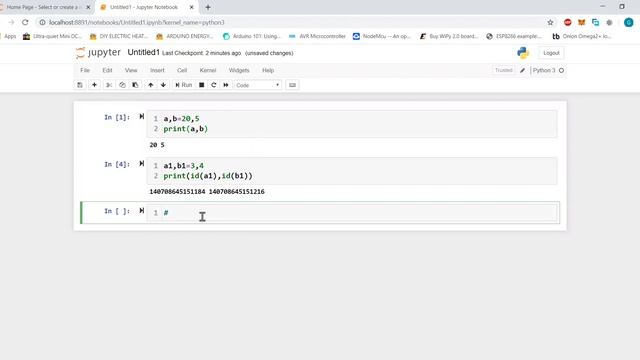Open the View menu
The width and height of the screenshot is (640, 360).
(x=131, y=70)
